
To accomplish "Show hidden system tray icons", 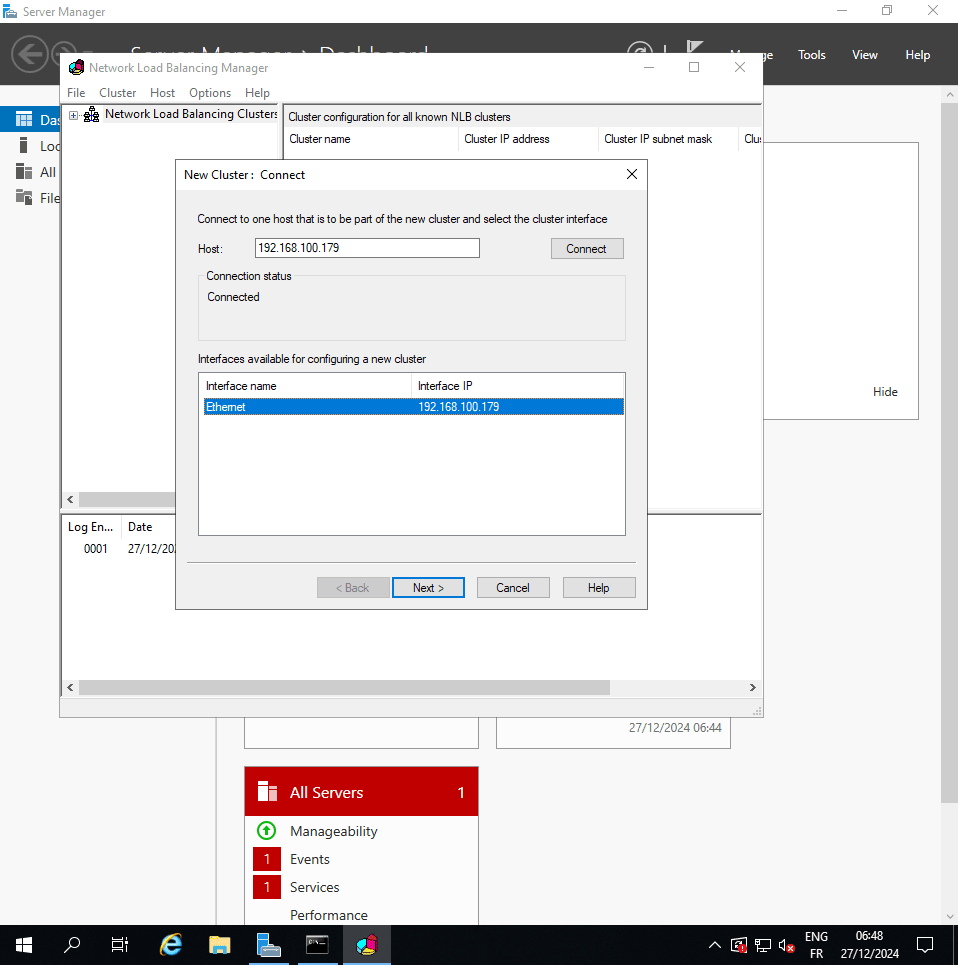I will (x=714, y=945).
